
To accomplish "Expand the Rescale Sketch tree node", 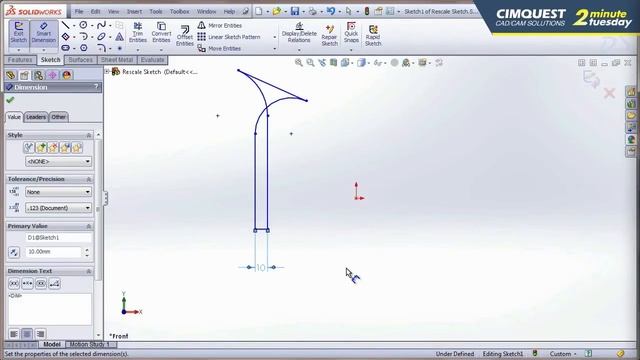I will tap(107, 71).
